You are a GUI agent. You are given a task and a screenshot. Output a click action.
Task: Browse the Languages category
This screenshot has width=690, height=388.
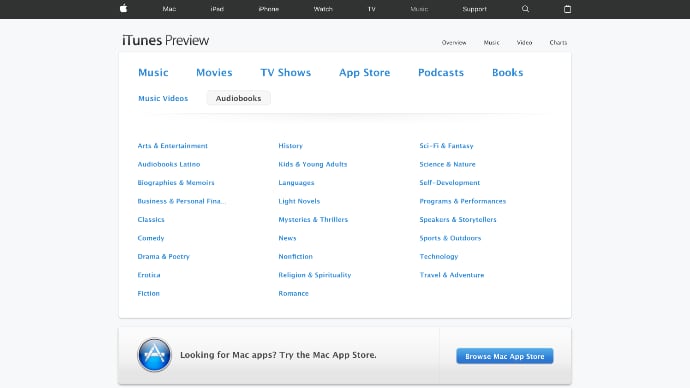tap(296, 183)
